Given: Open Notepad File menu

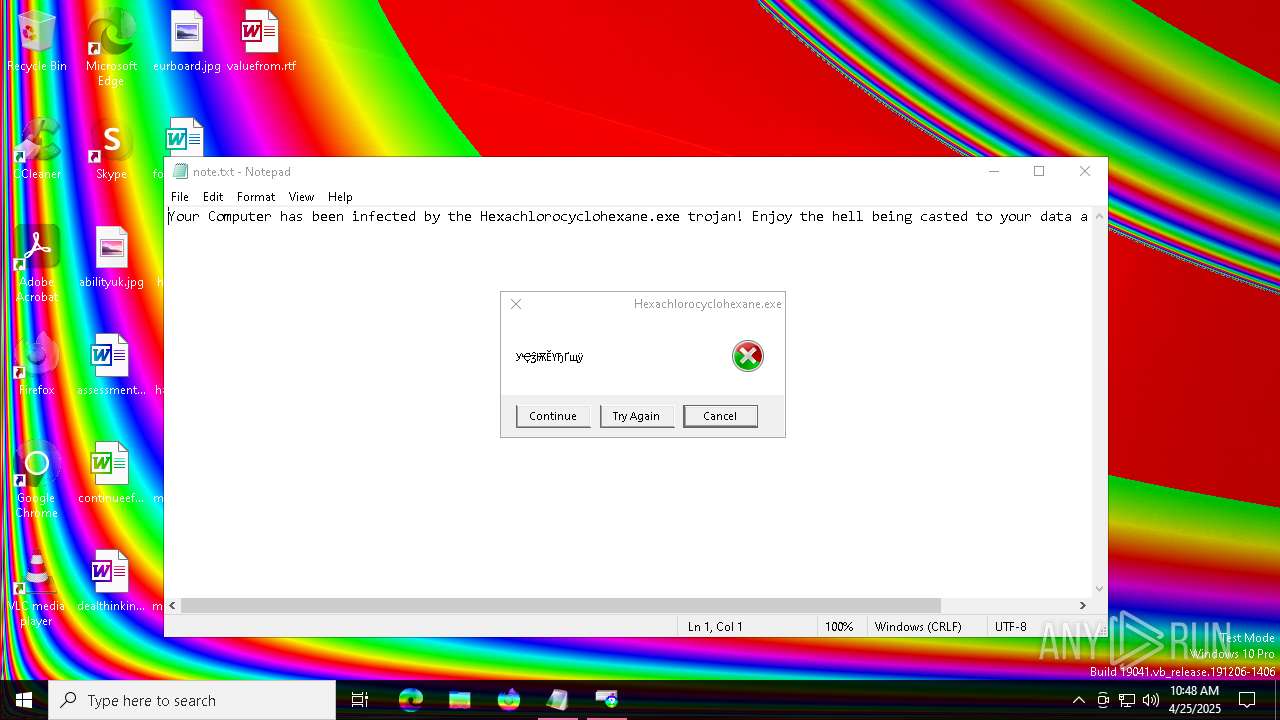Looking at the screenshot, I should (180, 197).
